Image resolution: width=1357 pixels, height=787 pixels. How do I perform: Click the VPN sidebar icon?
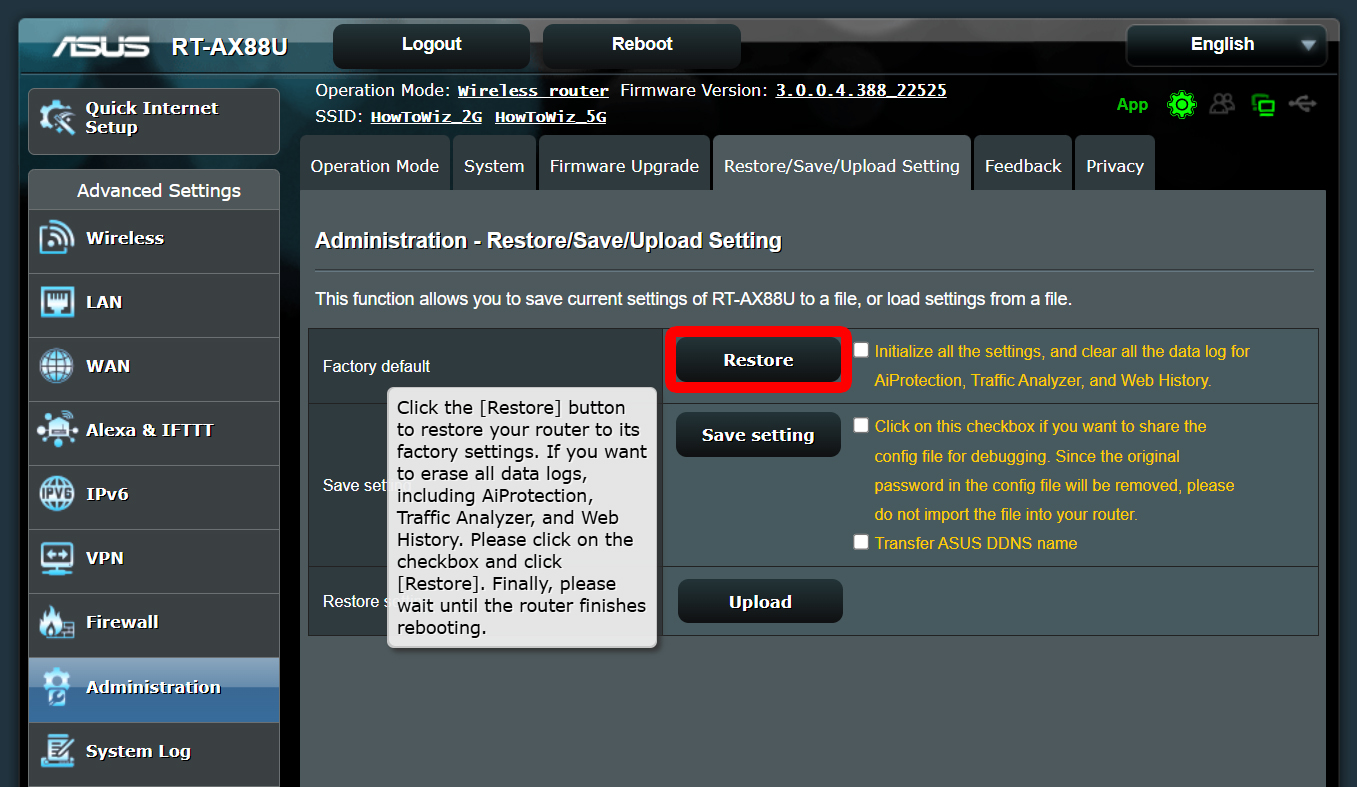[x=58, y=557]
